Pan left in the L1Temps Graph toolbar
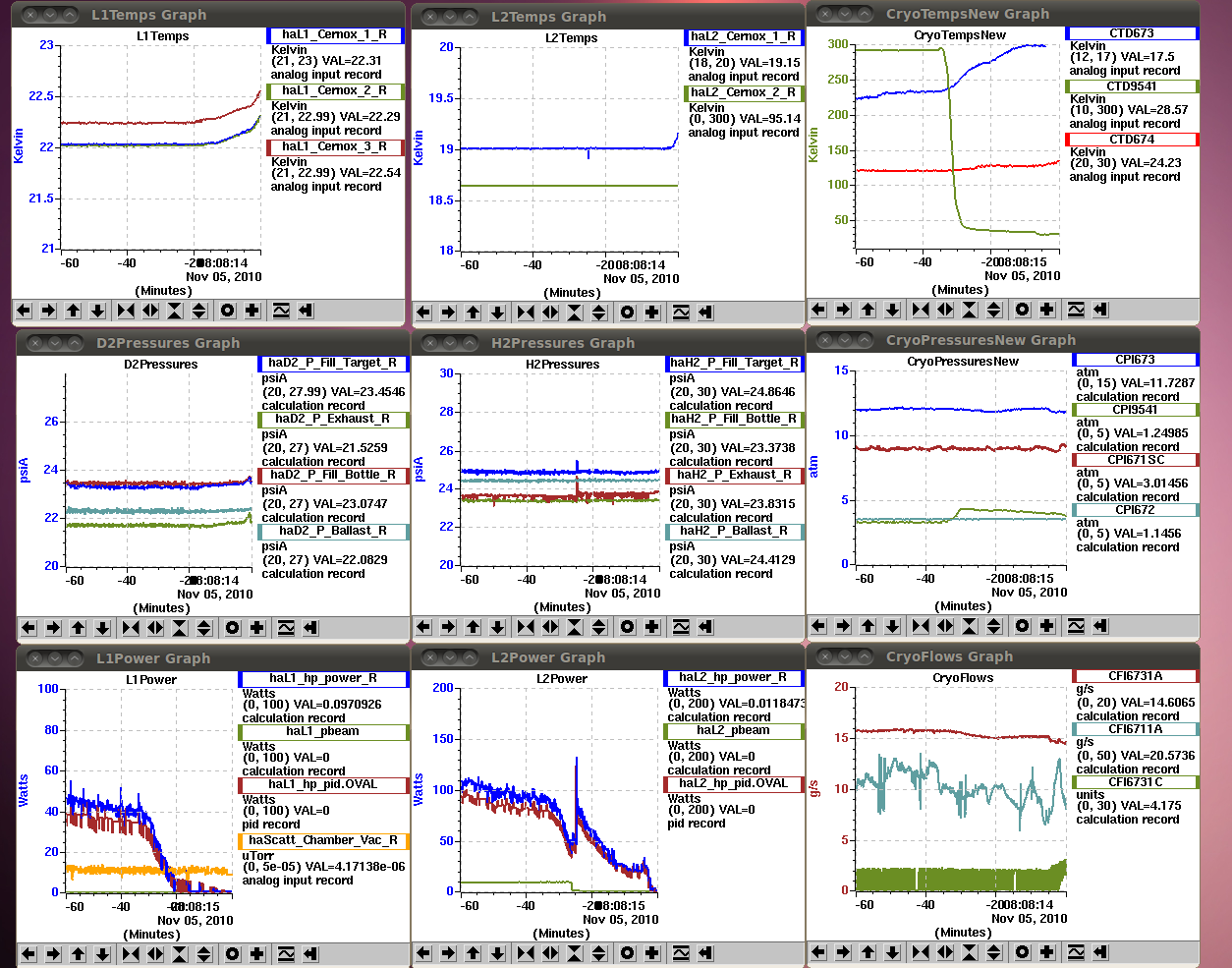1232x968 pixels. click(24, 311)
